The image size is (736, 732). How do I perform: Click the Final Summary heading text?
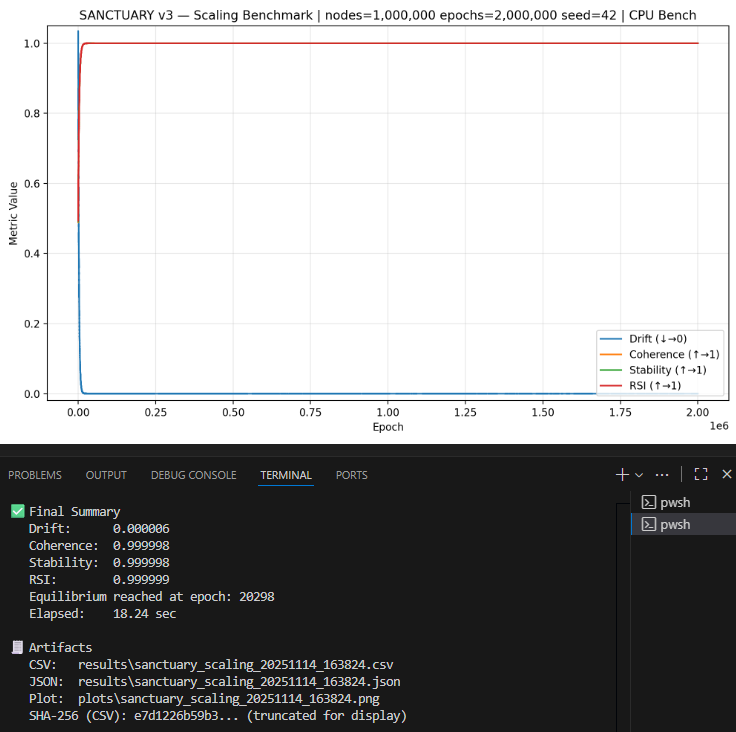[75, 511]
